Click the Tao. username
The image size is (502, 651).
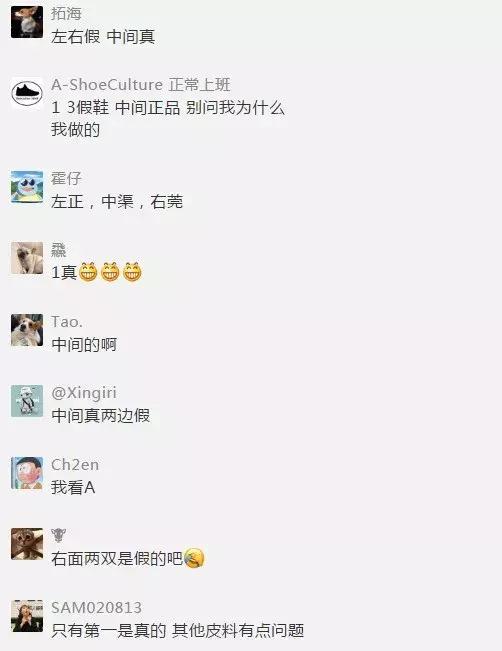(67, 322)
